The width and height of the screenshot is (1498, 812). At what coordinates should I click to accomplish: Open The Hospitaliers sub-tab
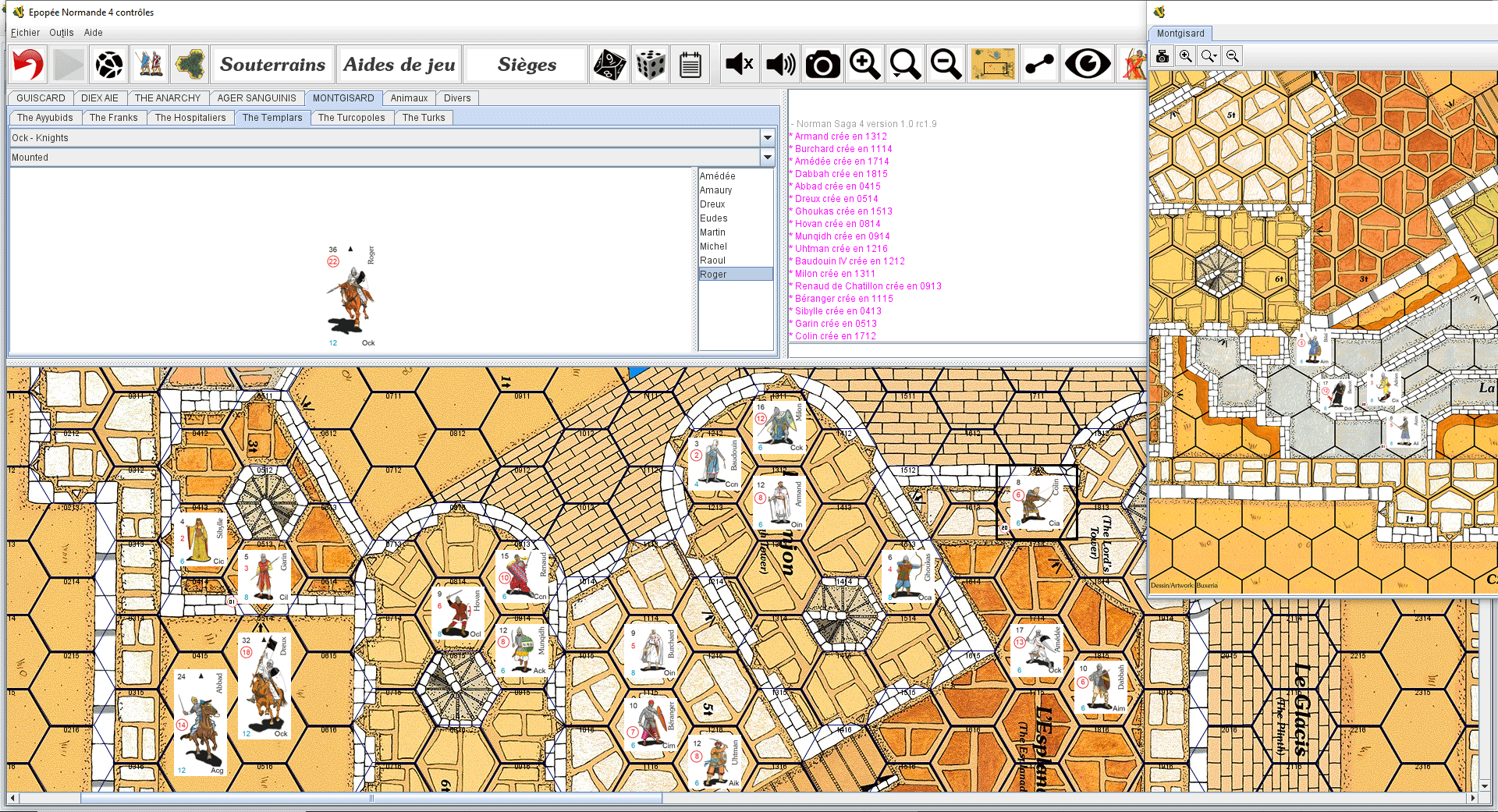pos(190,118)
